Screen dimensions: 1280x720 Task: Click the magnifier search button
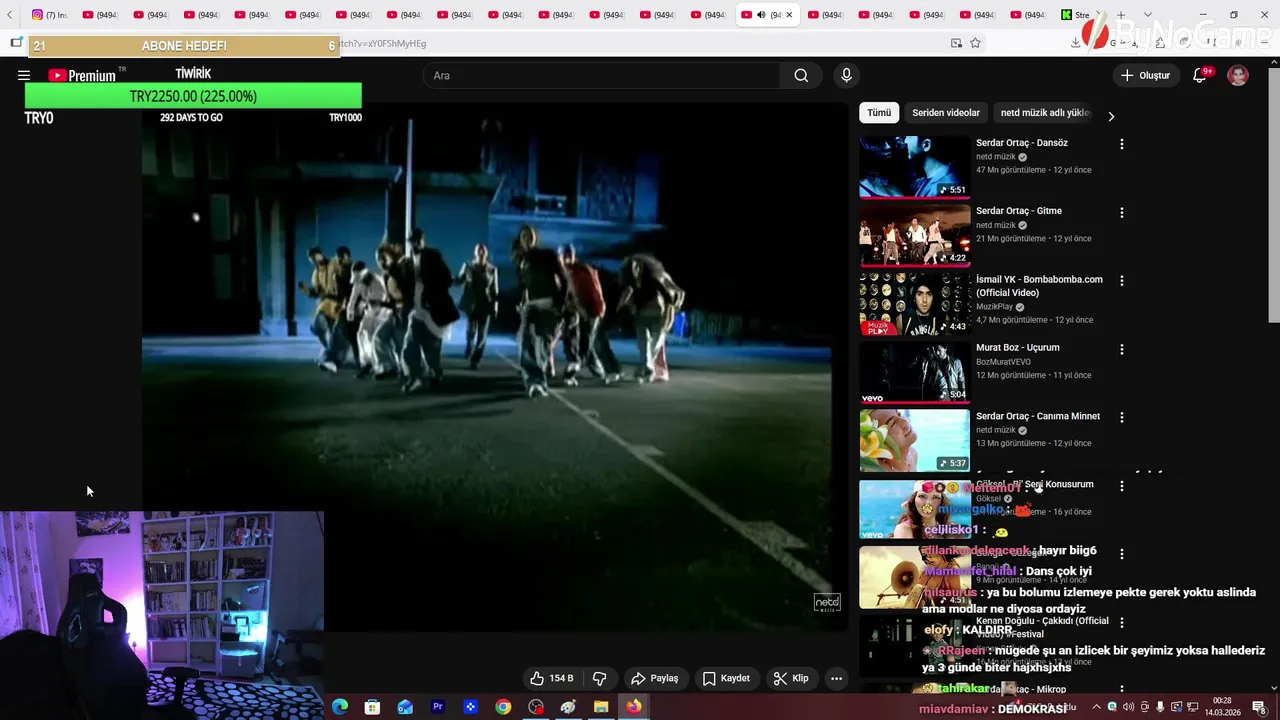pos(801,76)
